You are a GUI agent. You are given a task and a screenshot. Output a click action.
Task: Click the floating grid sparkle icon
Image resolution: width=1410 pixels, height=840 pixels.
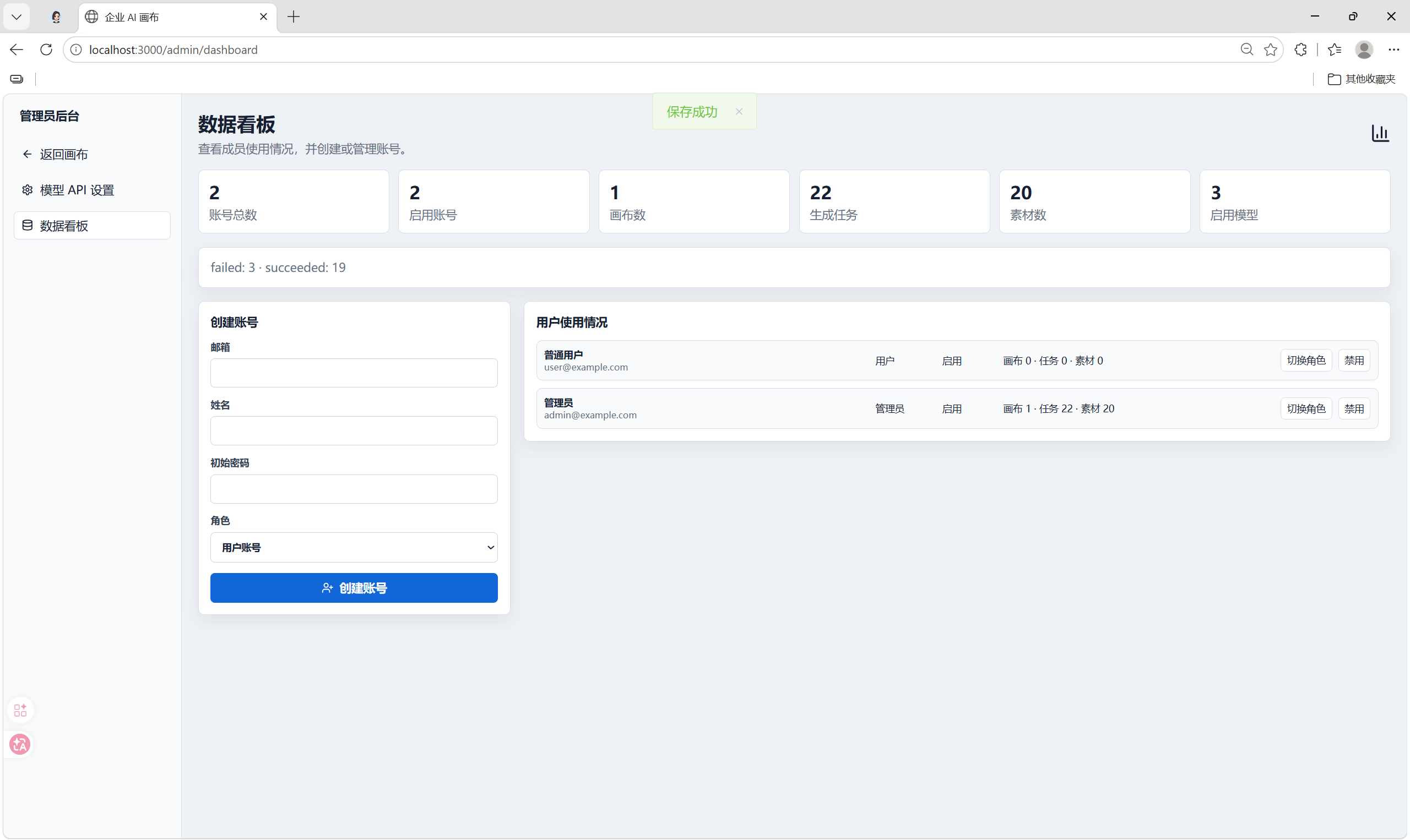tap(20, 710)
